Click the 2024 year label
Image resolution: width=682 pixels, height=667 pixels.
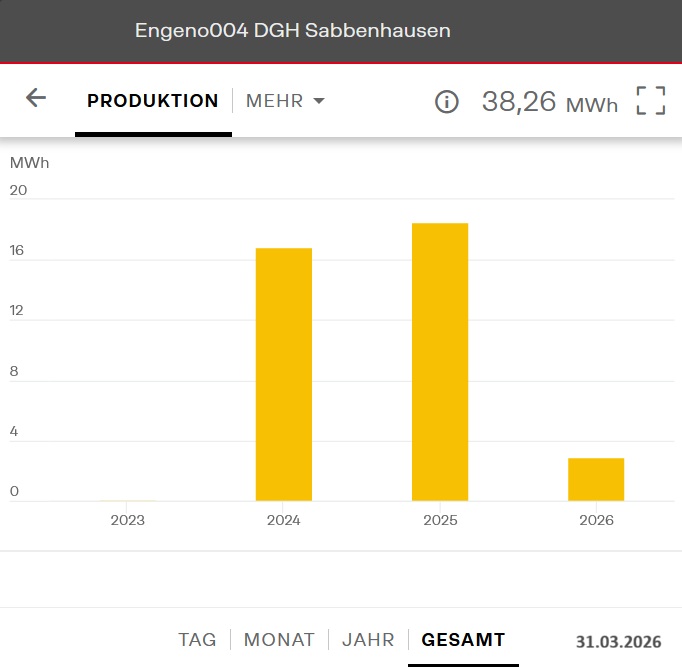pyautogui.click(x=284, y=520)
